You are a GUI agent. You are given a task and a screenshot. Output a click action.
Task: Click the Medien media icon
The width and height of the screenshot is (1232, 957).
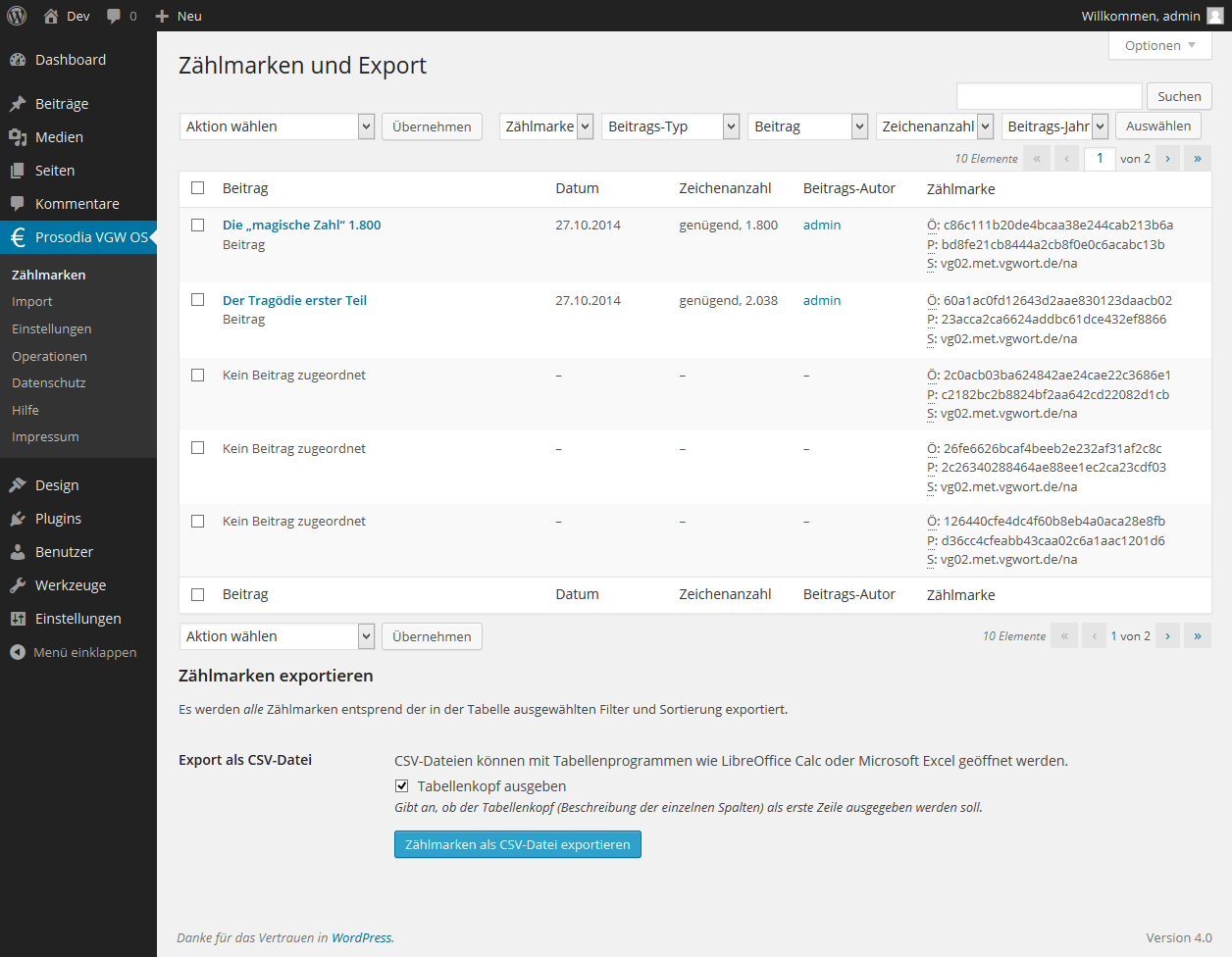click(x=18, y=137)
